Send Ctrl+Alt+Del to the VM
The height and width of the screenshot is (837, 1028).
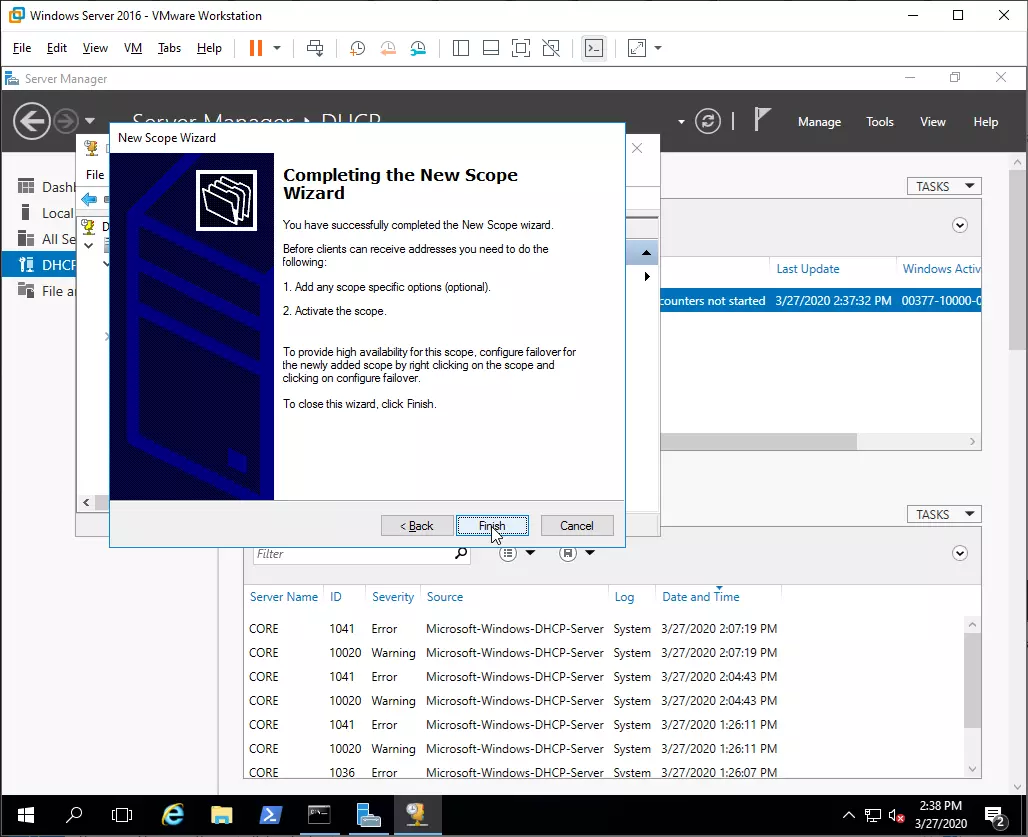coord(315,48)
